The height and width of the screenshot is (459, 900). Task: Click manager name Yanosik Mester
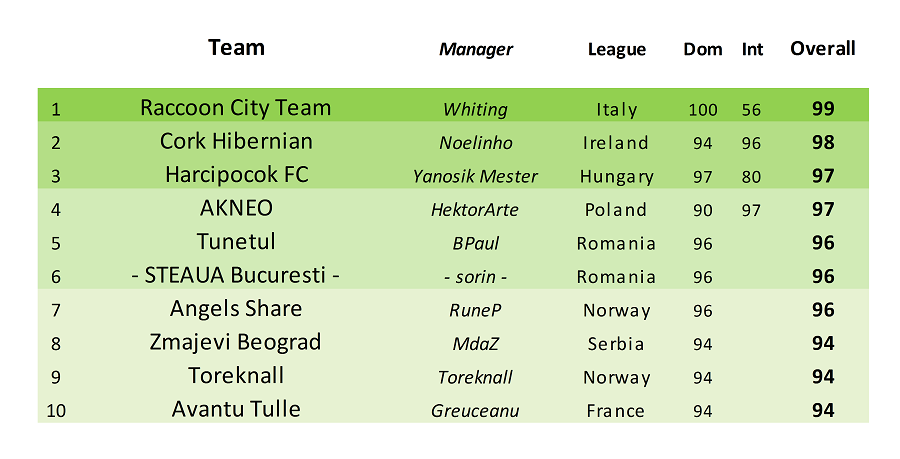(x=475, y=176)
